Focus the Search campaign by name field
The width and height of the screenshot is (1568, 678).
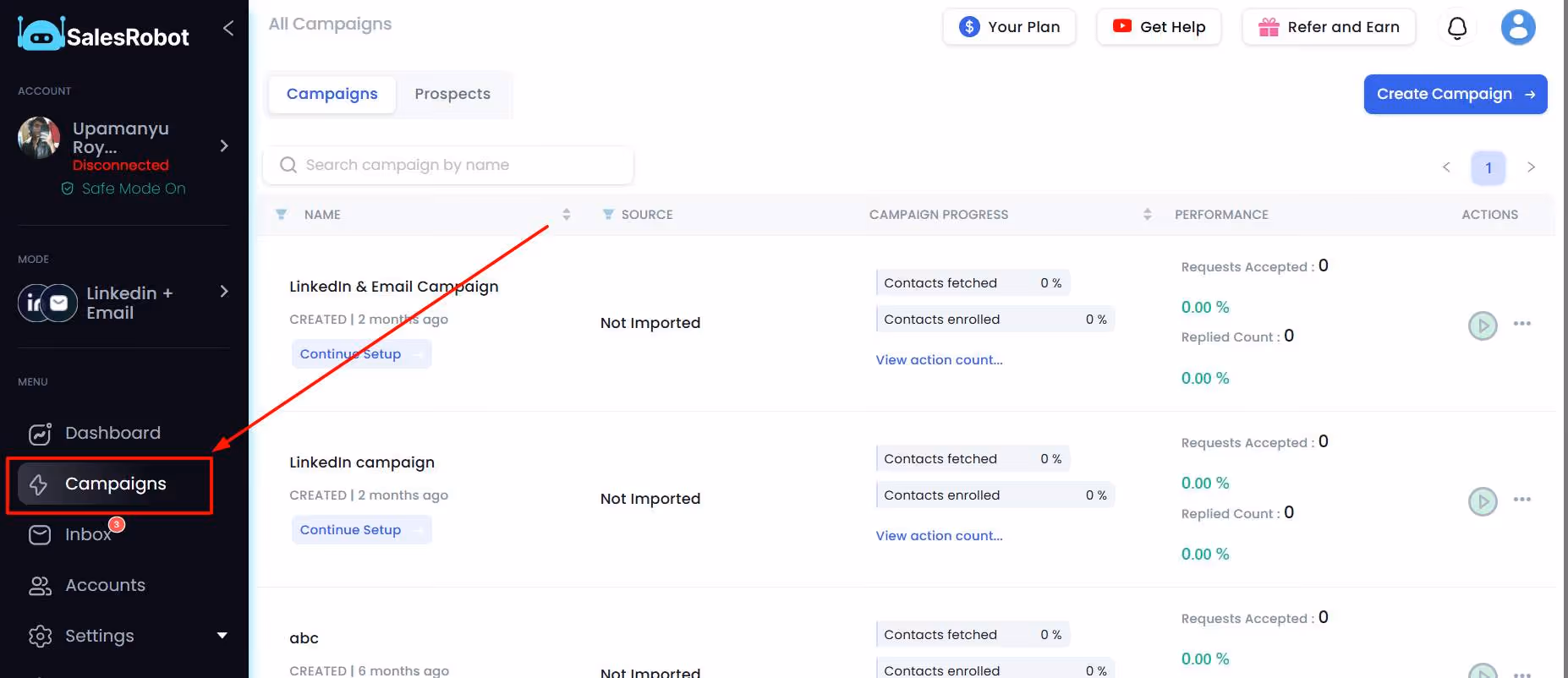448,165
